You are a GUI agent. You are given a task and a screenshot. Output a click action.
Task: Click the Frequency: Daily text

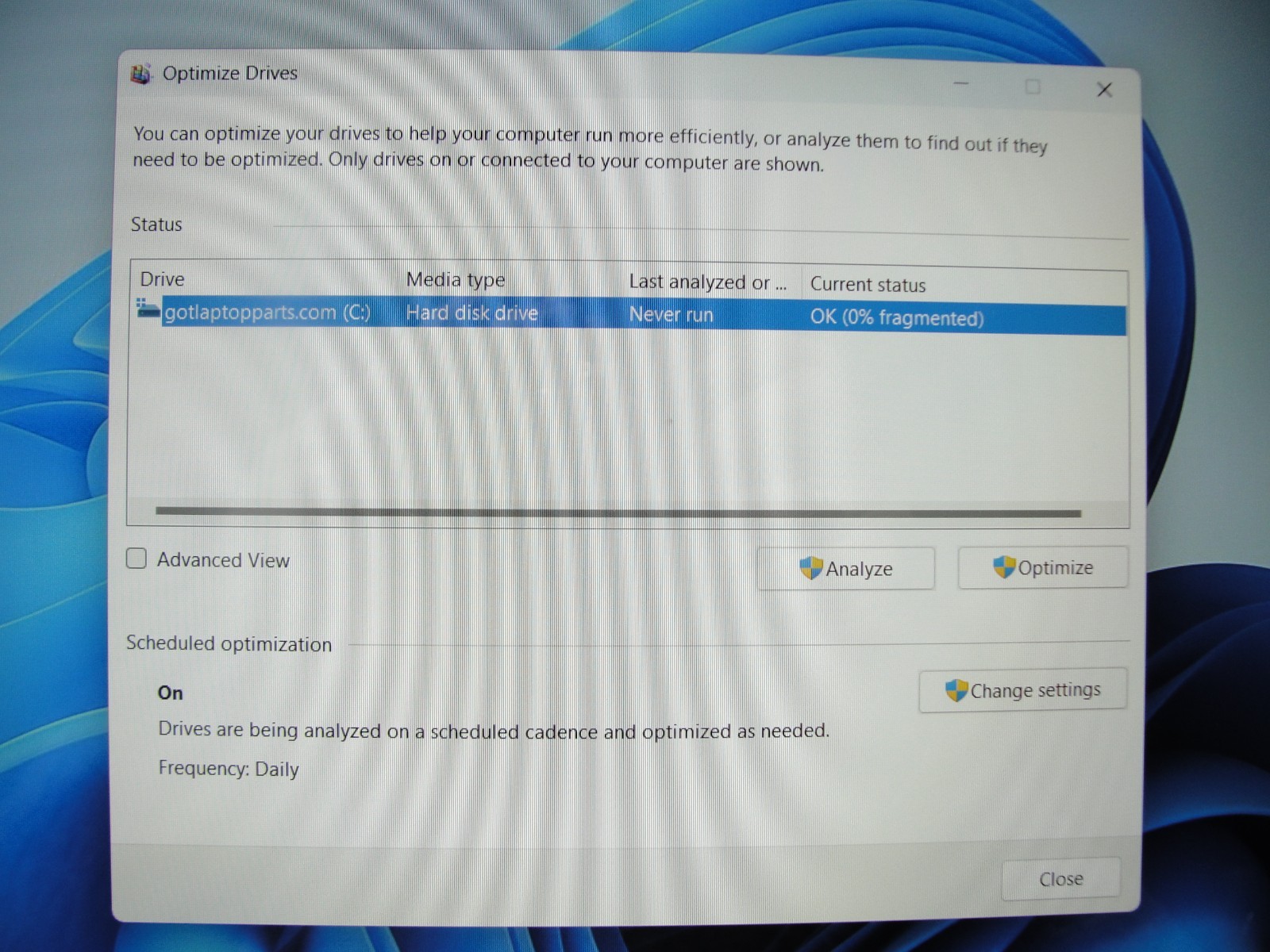[229, 769]
